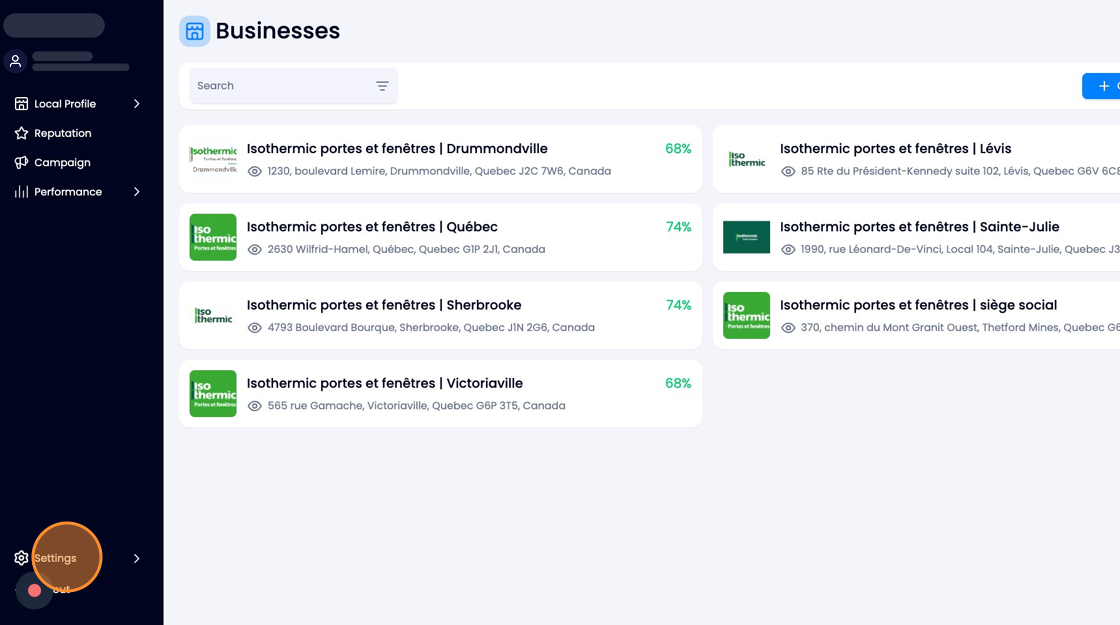Image resolution: width=1120 pixels, height=625 pixels.
Task: Open Isothermic portes et fenêtres | Drummondville
Action: coord(397,149)
